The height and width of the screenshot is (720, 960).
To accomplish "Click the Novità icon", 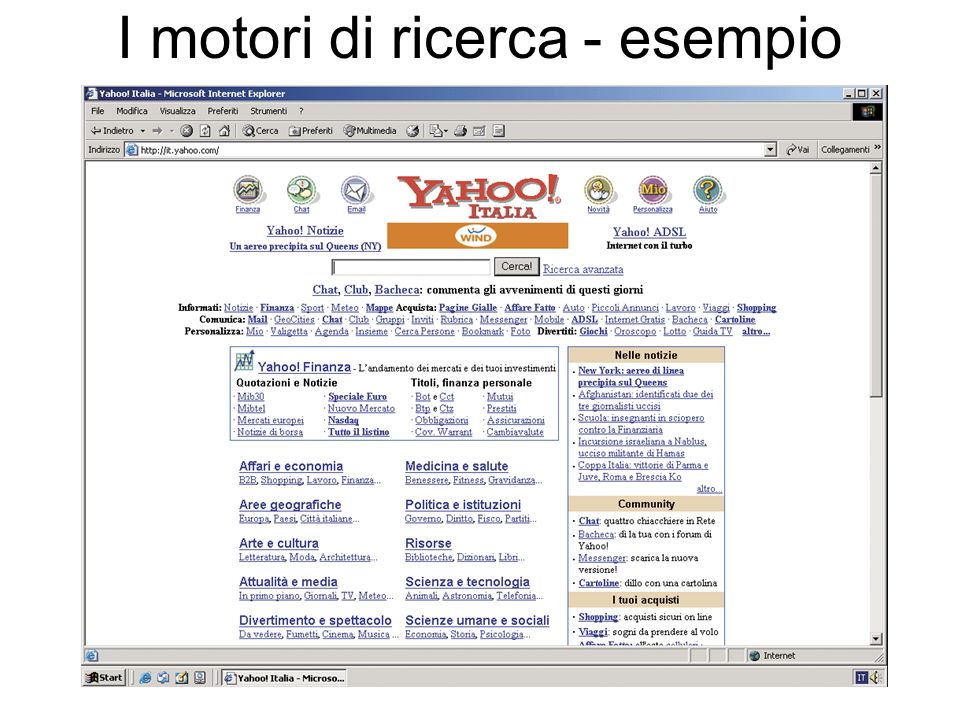I will coord(598,190).
